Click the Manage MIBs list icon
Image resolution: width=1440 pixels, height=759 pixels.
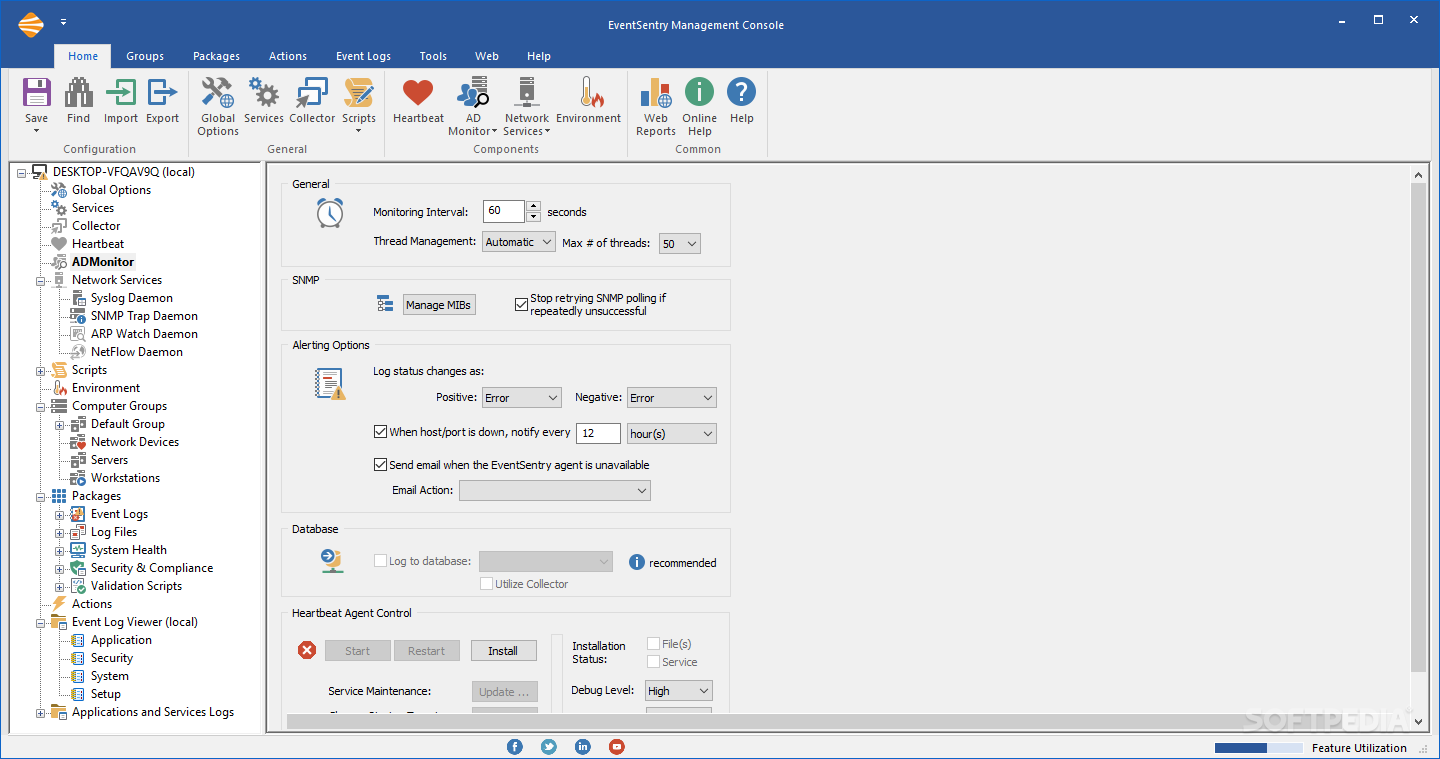386,304
